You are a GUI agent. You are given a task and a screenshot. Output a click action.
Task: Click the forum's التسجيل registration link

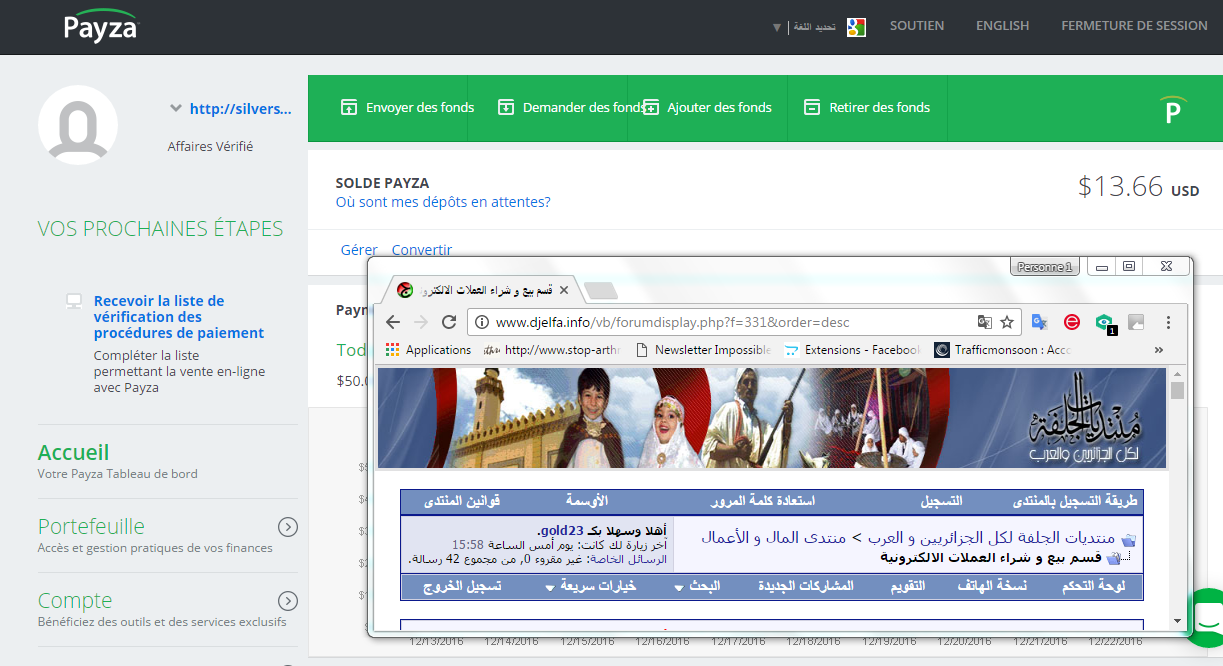[x=941, y=500]
